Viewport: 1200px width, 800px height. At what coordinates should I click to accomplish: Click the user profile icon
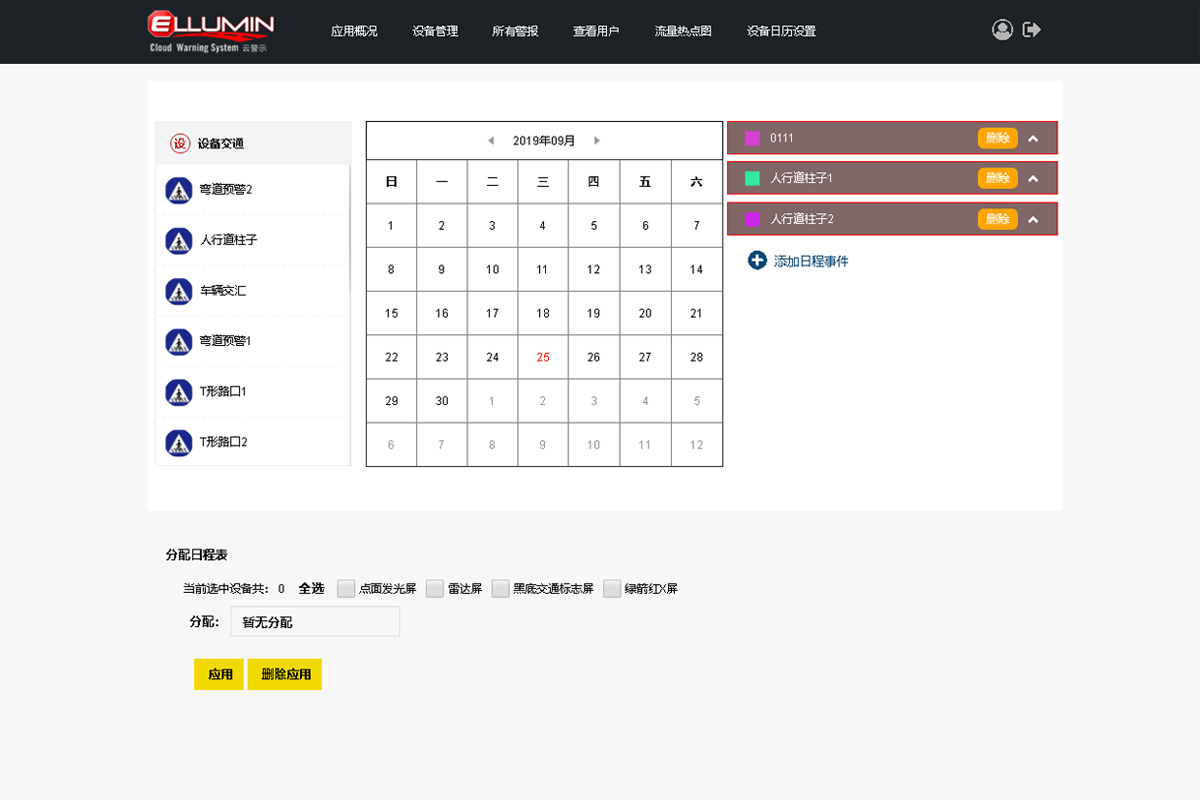coord(1002,30)
